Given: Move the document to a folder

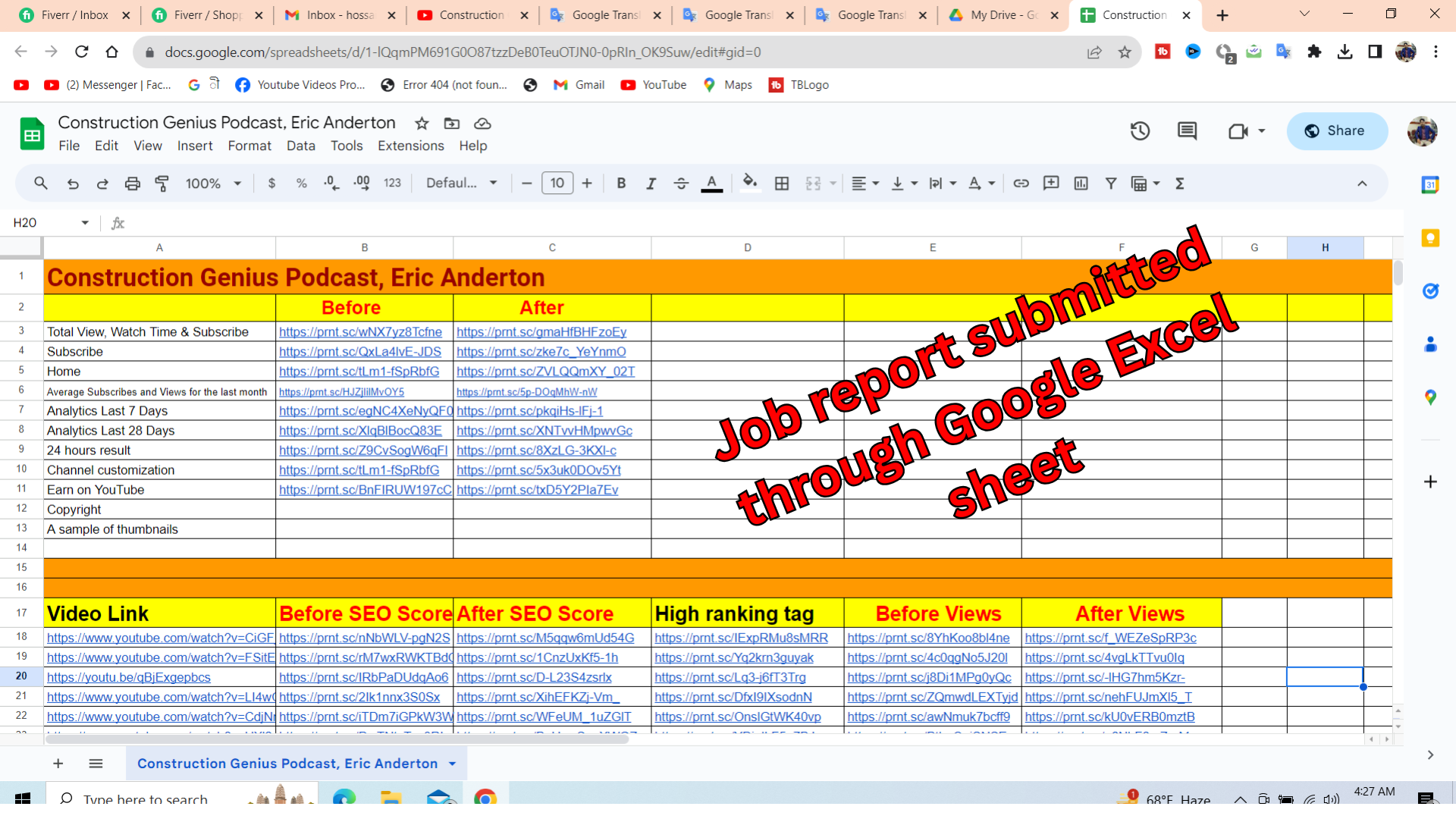Looking at the screenshot, I should pos(452,124).
